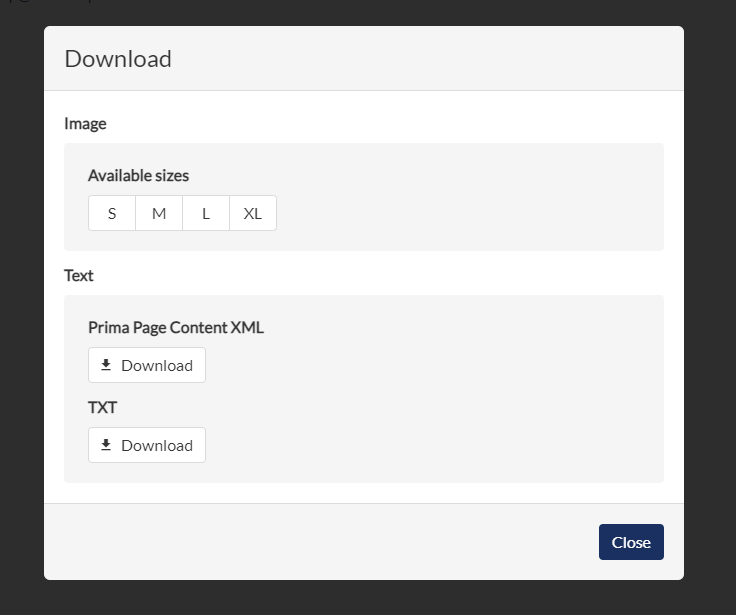Click the Prima Page Content XML label
The width and height of the screenshot is (736, 615).
pyautogui.click(x=176, y=328)
